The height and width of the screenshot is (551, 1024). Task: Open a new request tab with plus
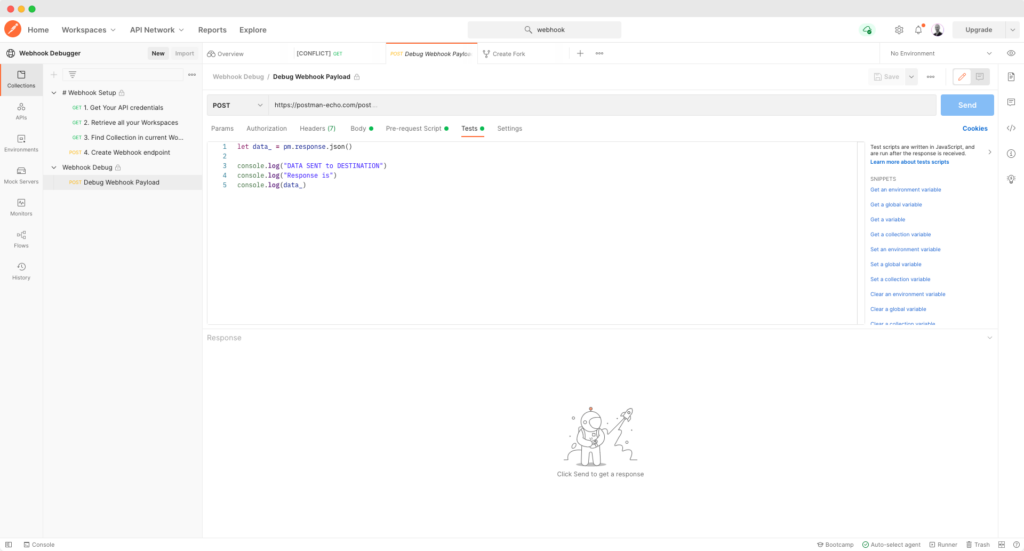point(580,54)
